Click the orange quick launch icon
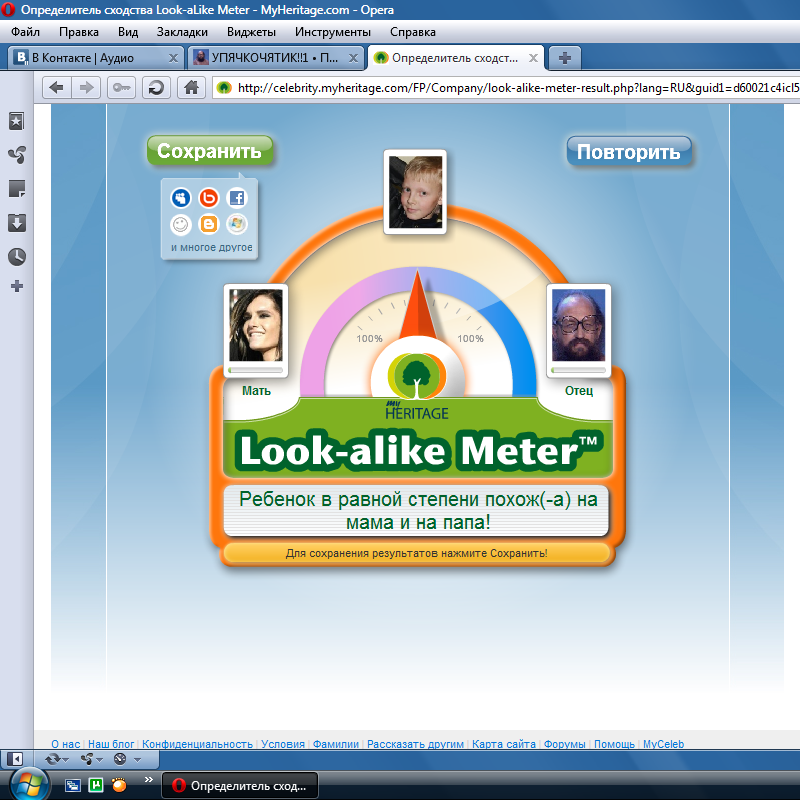The image size is (800, 800). pos(119,785)
